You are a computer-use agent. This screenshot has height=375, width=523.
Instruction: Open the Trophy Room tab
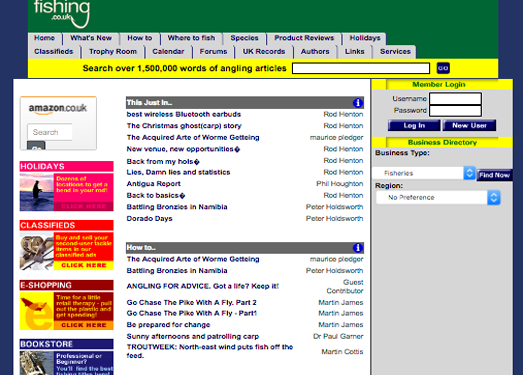click(113, 52)
